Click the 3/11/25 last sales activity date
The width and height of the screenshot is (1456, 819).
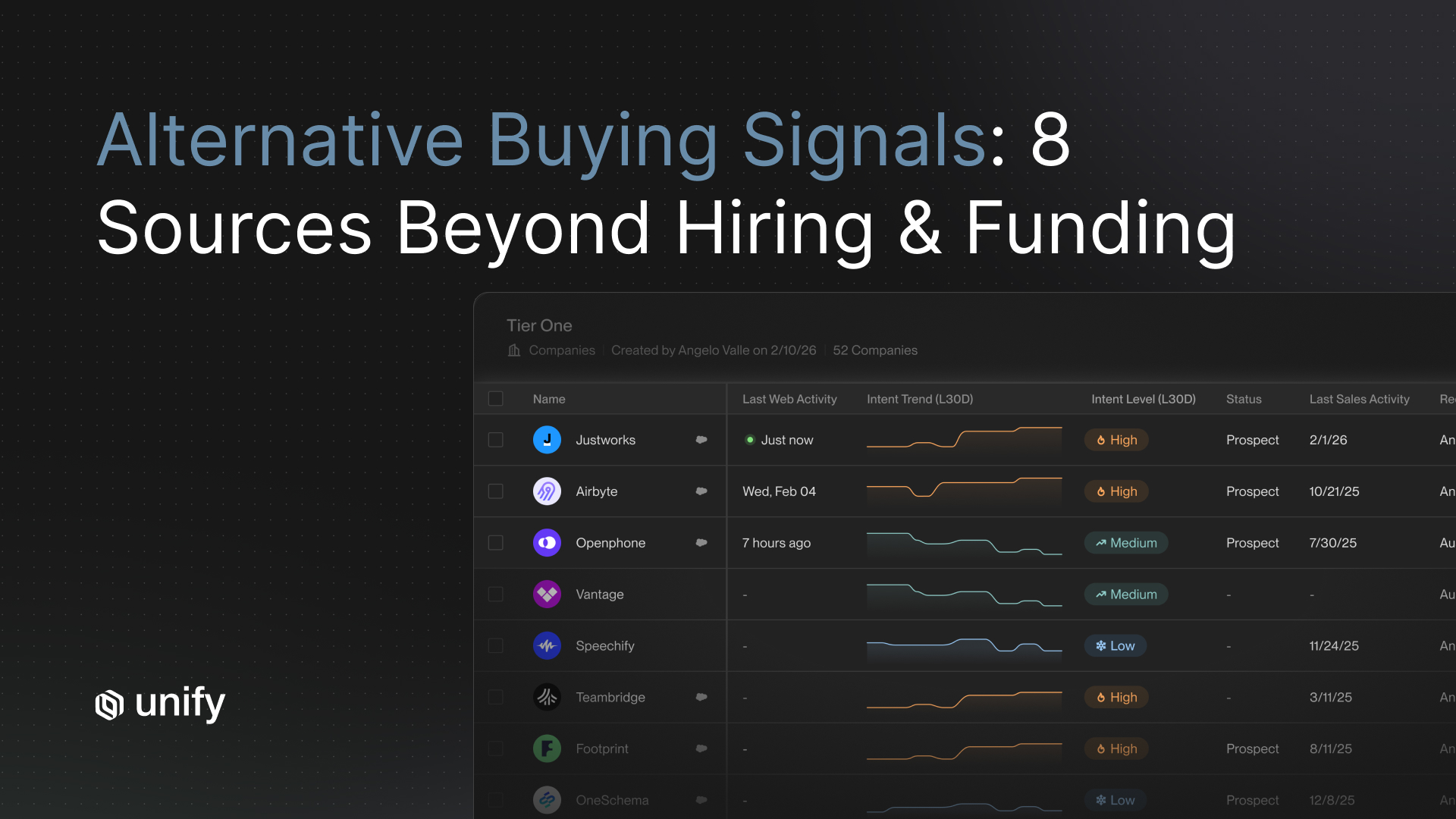[x=1330, y=697]
